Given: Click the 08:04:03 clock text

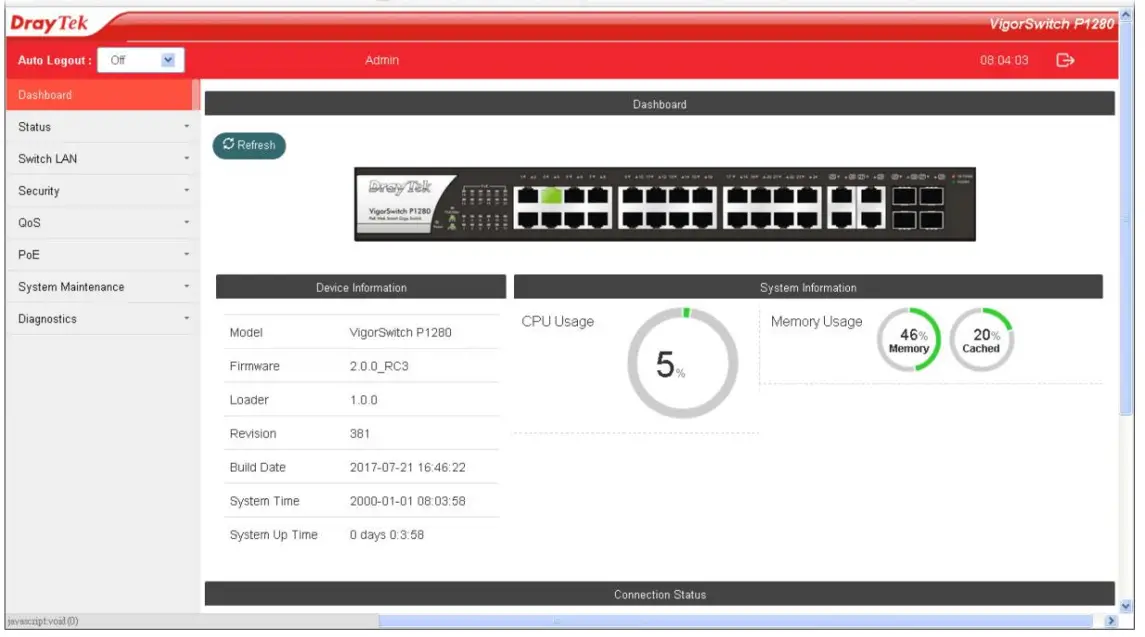Looking at the screenshot, I should 1004,60.
